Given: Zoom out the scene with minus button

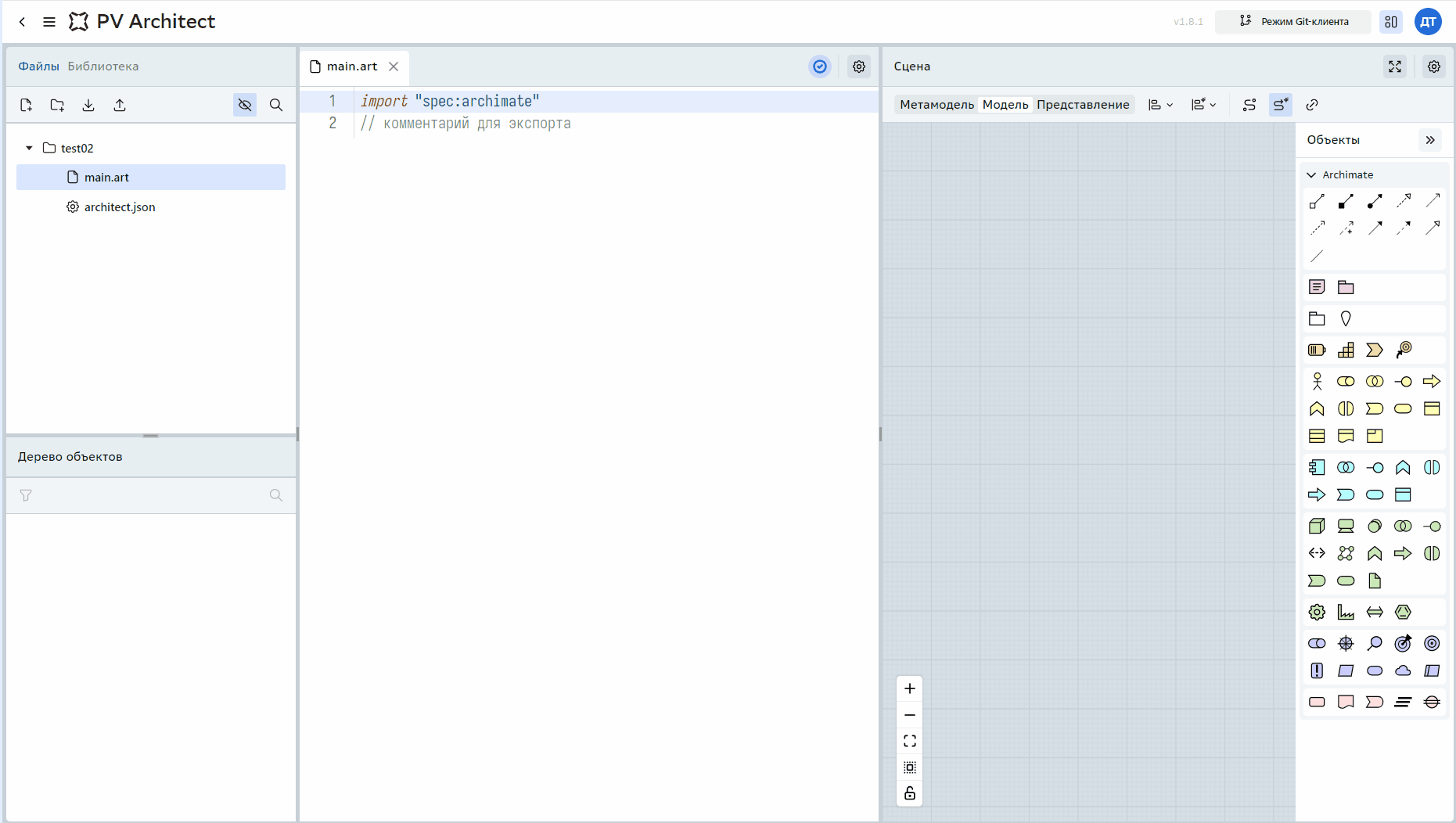Looking at the screenshot, I should (910, 715).
